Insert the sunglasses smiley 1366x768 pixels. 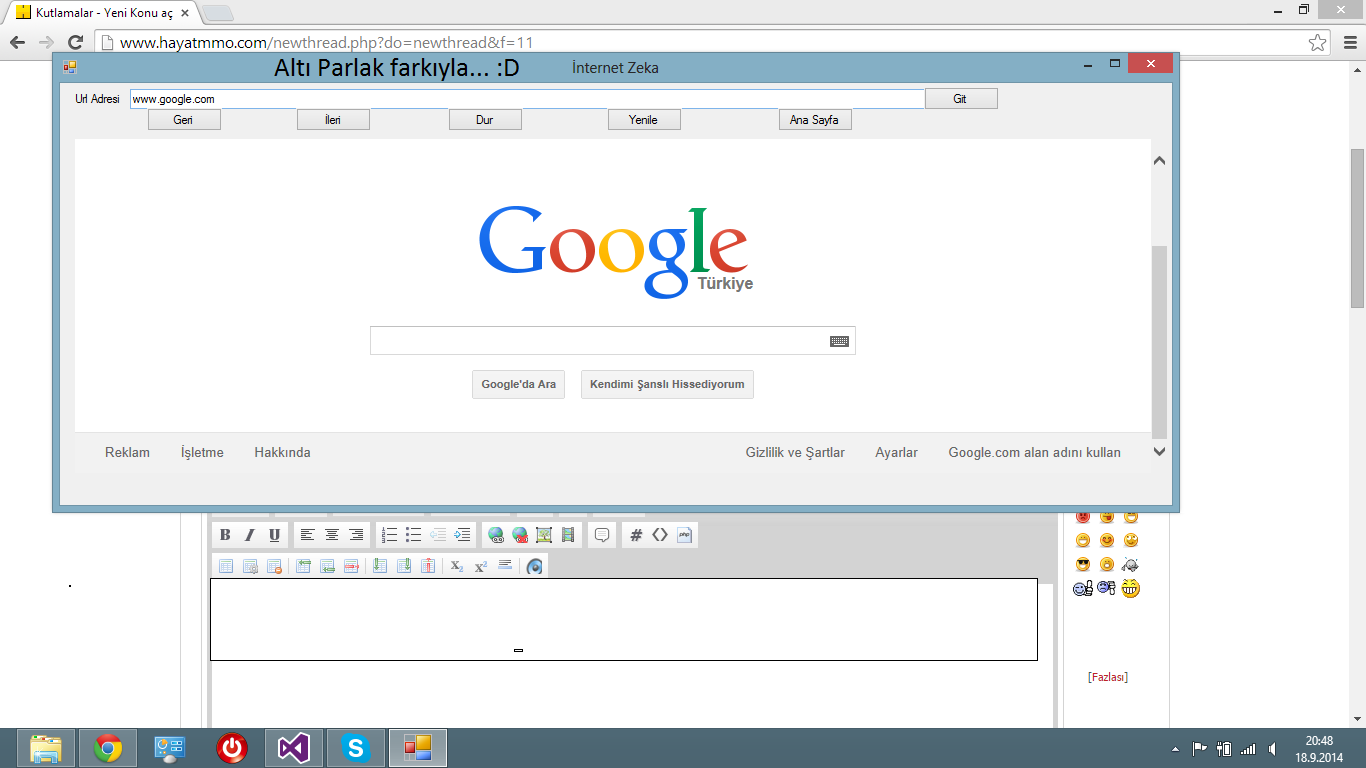coord(1083,565)
